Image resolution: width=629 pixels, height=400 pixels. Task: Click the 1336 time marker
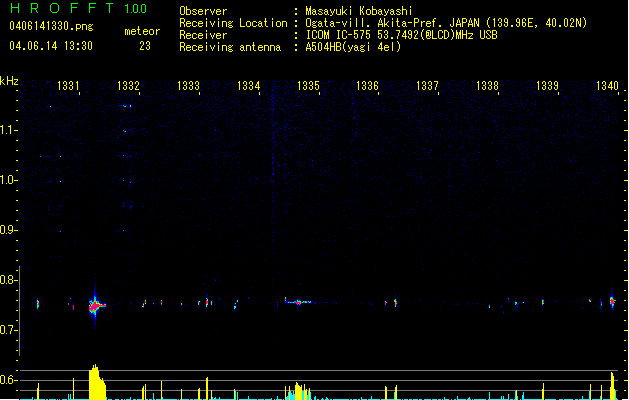click(x=367, y=85)
